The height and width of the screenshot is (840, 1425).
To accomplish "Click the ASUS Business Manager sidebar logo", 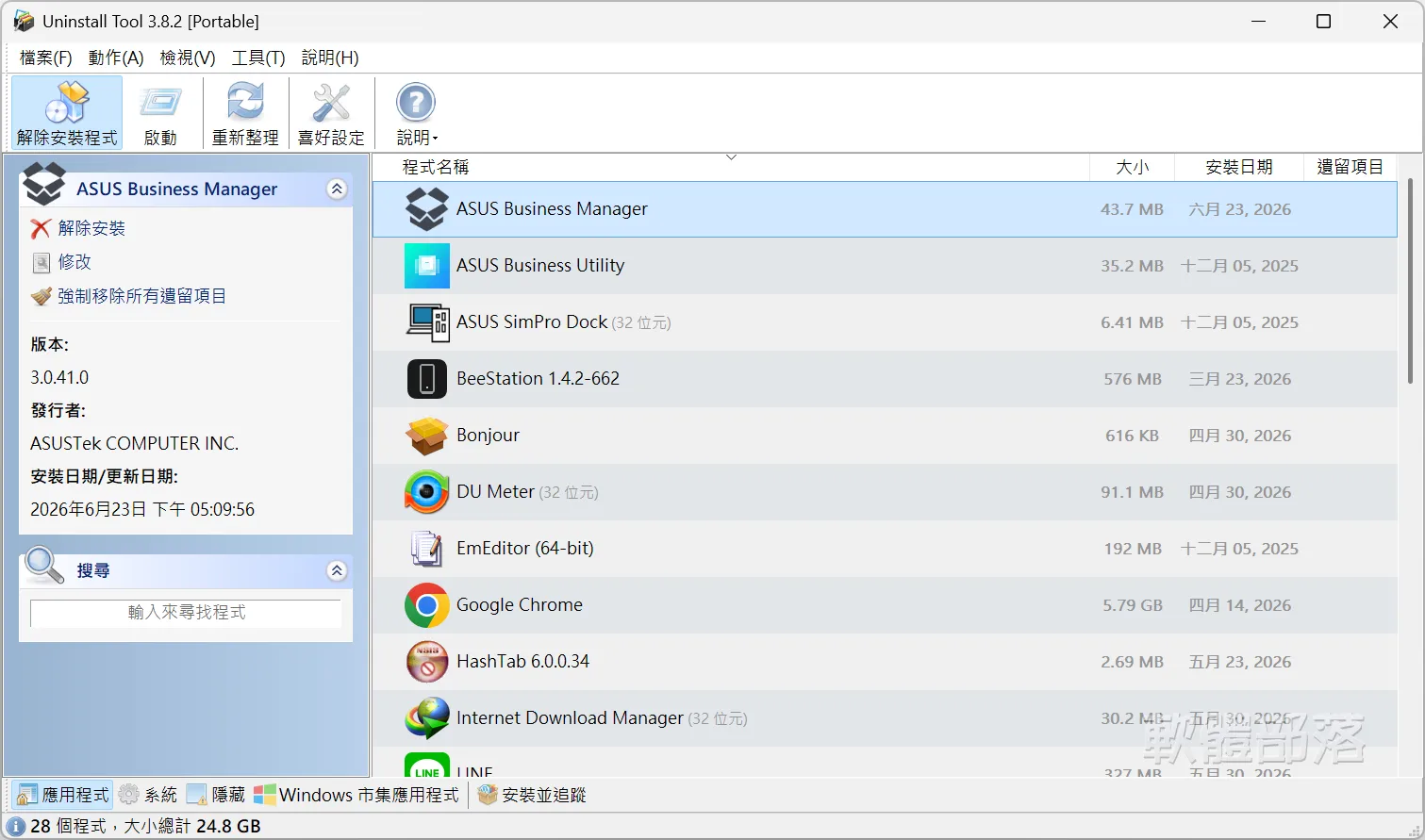I will coord(44,184).
